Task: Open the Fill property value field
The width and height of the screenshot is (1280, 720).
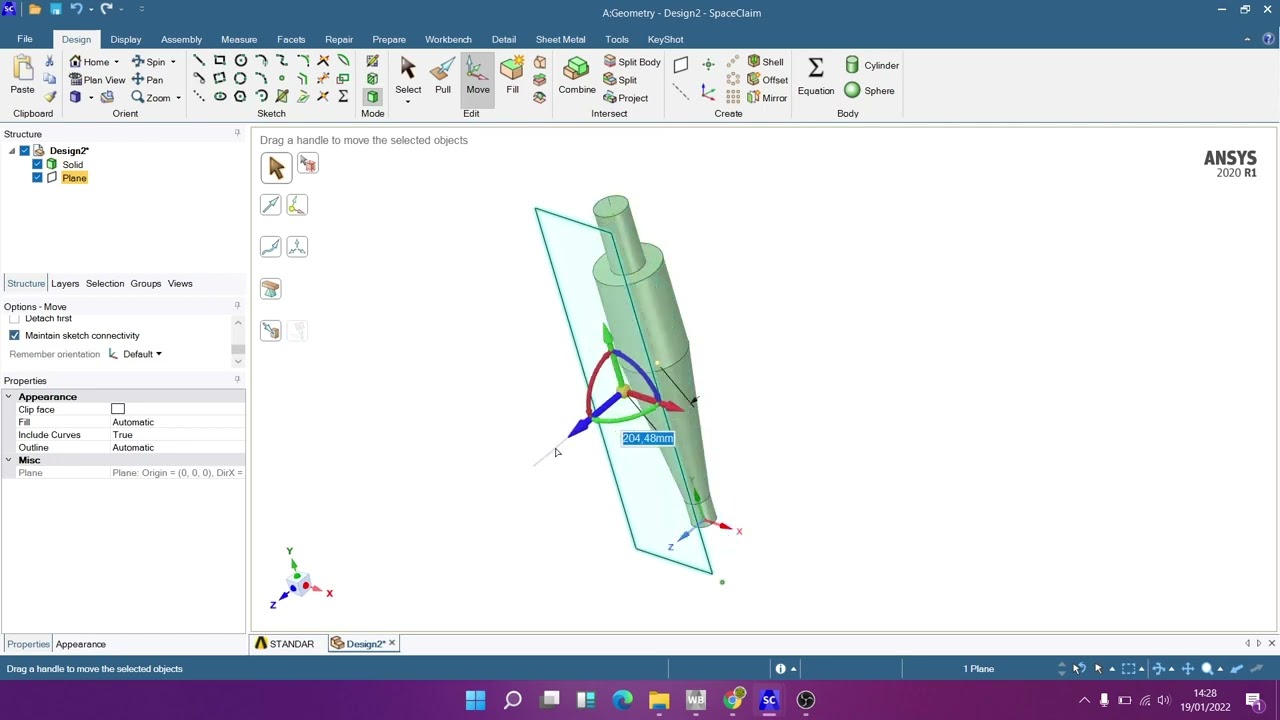Action: coord(177,422)
